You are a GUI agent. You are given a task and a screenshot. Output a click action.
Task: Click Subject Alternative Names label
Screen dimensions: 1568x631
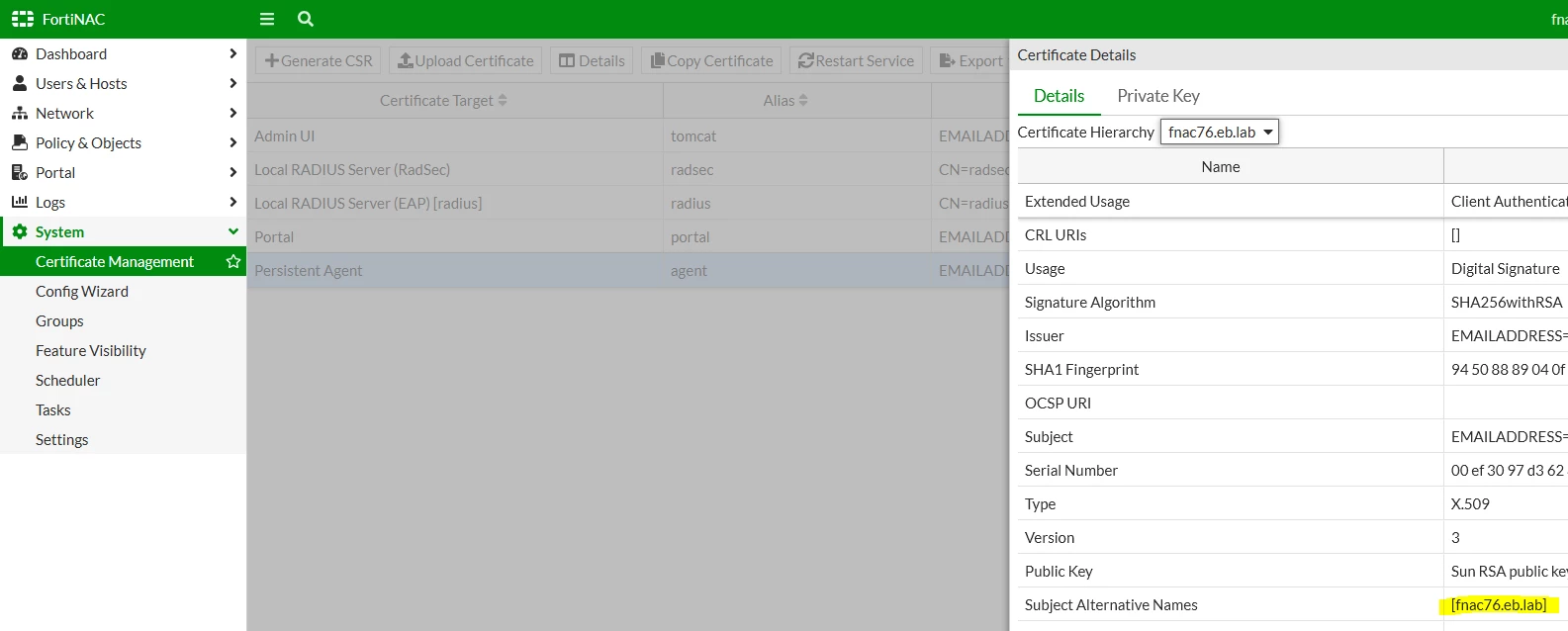coord(1111,604)
